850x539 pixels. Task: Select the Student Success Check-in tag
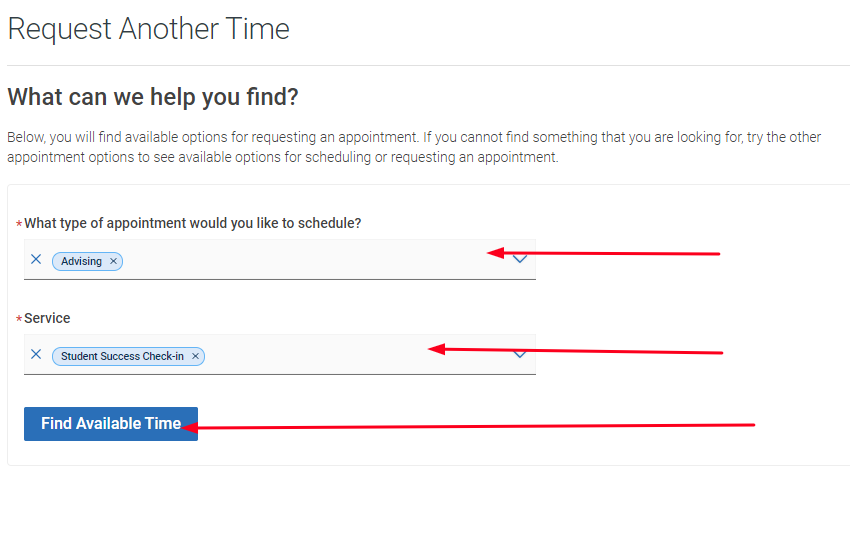tap(122, 356)
